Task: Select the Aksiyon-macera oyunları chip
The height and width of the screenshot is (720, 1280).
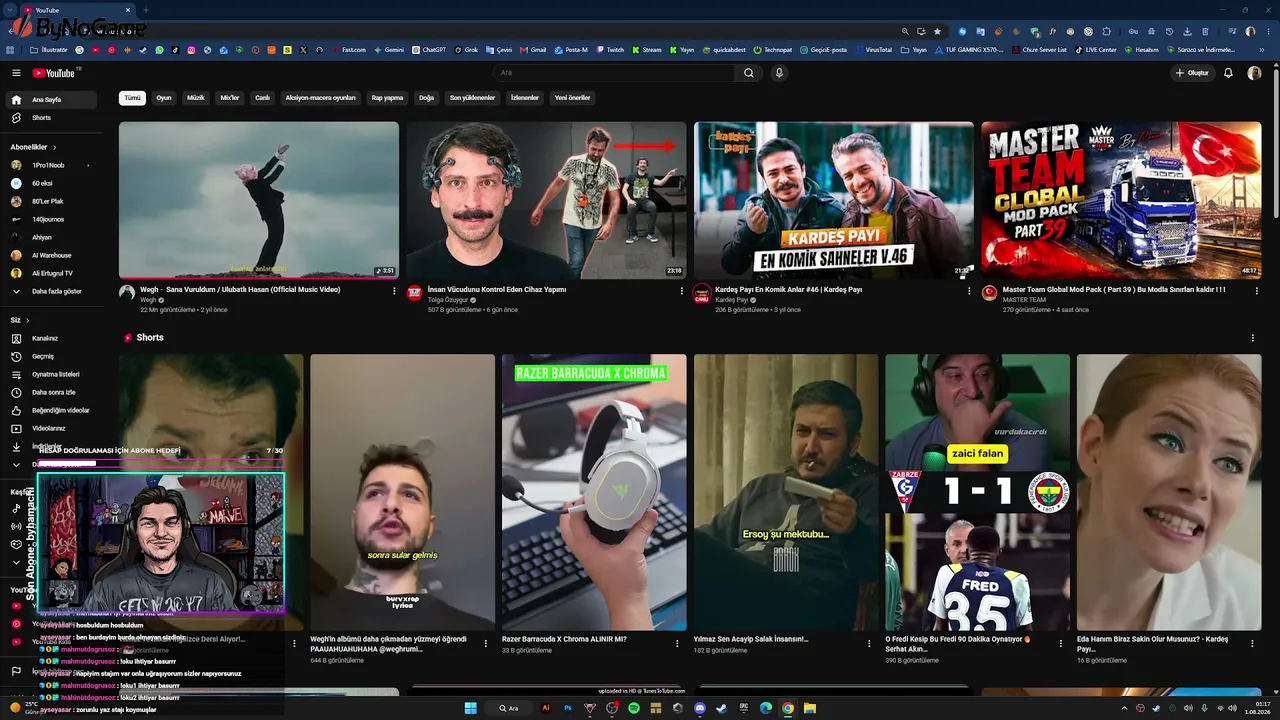Action: pos(321,98)
